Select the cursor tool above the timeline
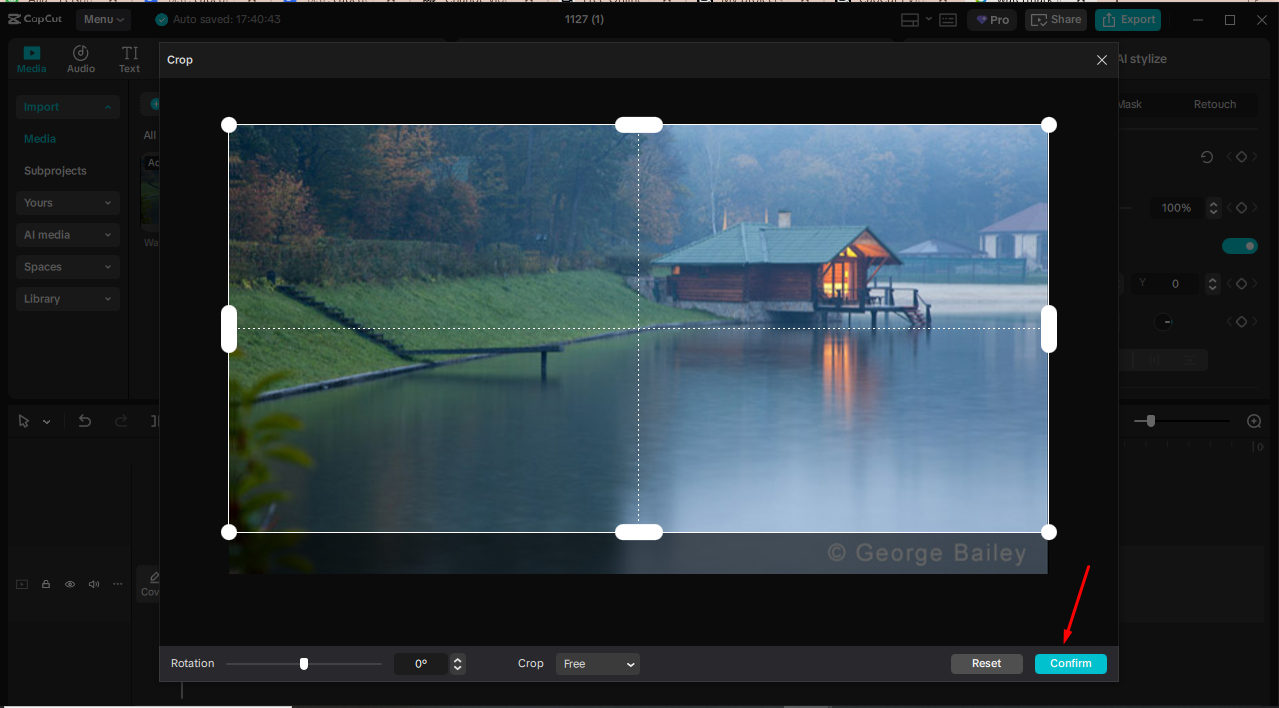Screen dimensions: 1279x708 (22, 421)
